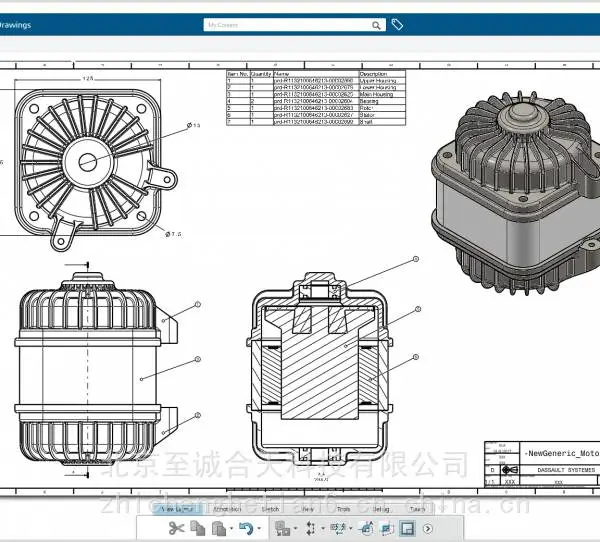Screen dimensions: 600x542
Task: Switch to the Tools tab
Action: (343, 509)
